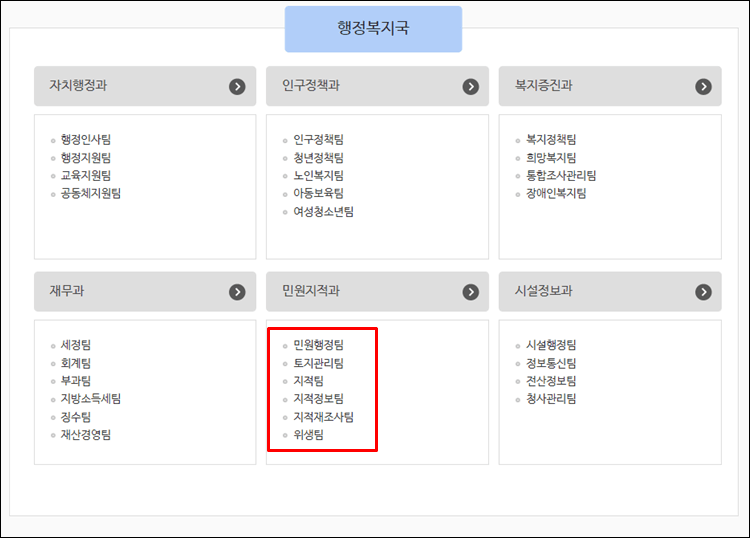The image size is (750, 538).
Task: Click 정보통신팀 team entry
Action: [x=551, y=363]
